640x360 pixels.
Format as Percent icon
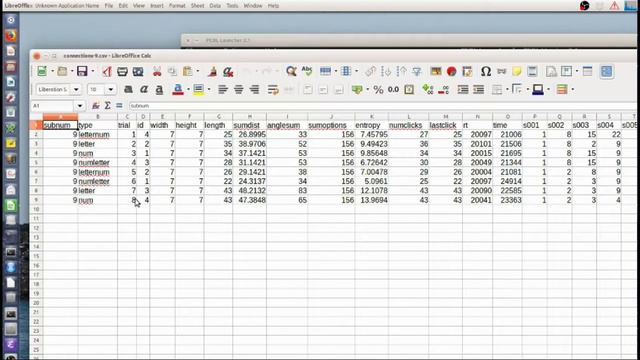378,89
